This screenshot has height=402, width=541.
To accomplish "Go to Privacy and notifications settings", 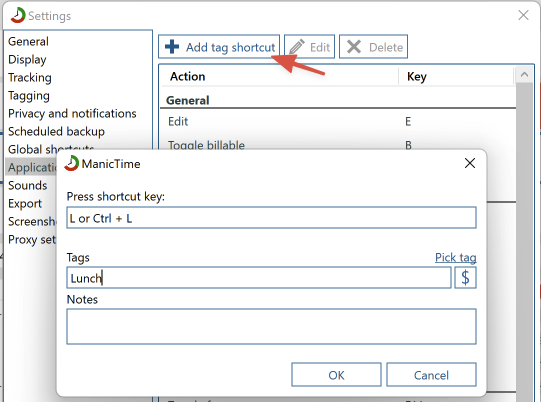I will pyautogui.click(x=72, y=114).
